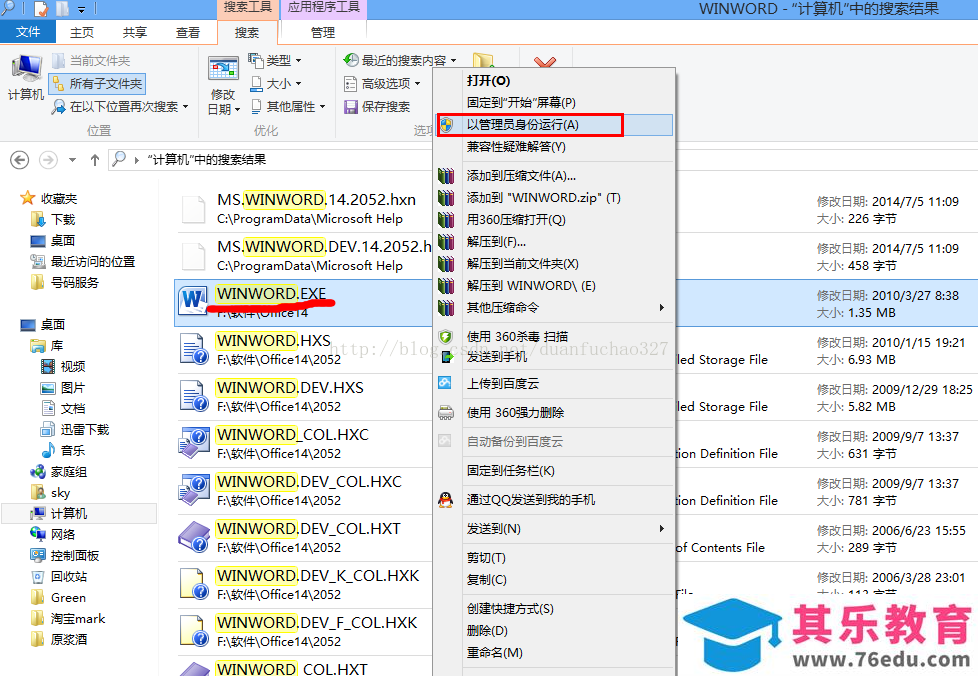Click the Forward navigation arrow
Image resolution: width=978 pixels, height=676 pixels.
click(48, 160)
